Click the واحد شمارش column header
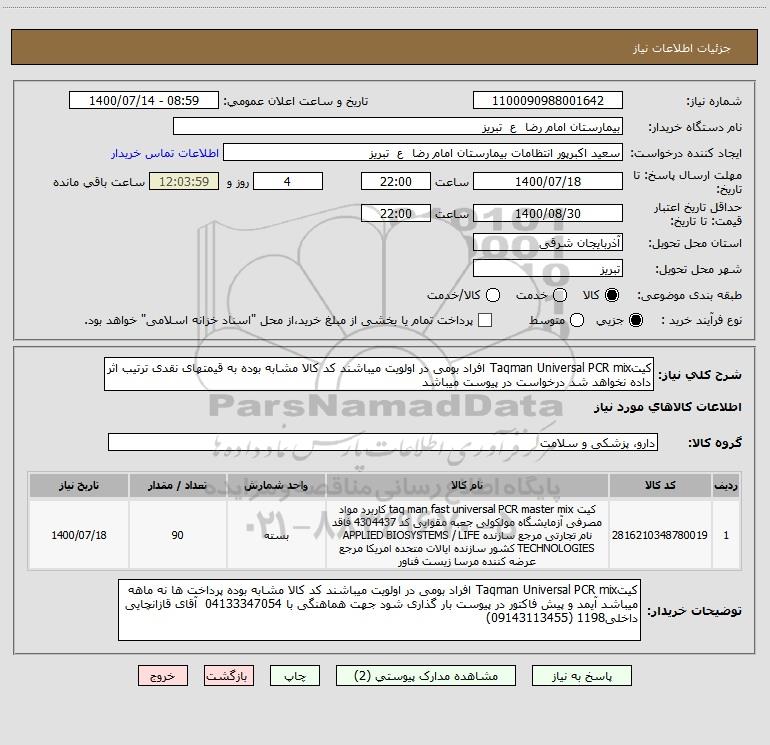770x745 pixels. [x=276, y=485]
